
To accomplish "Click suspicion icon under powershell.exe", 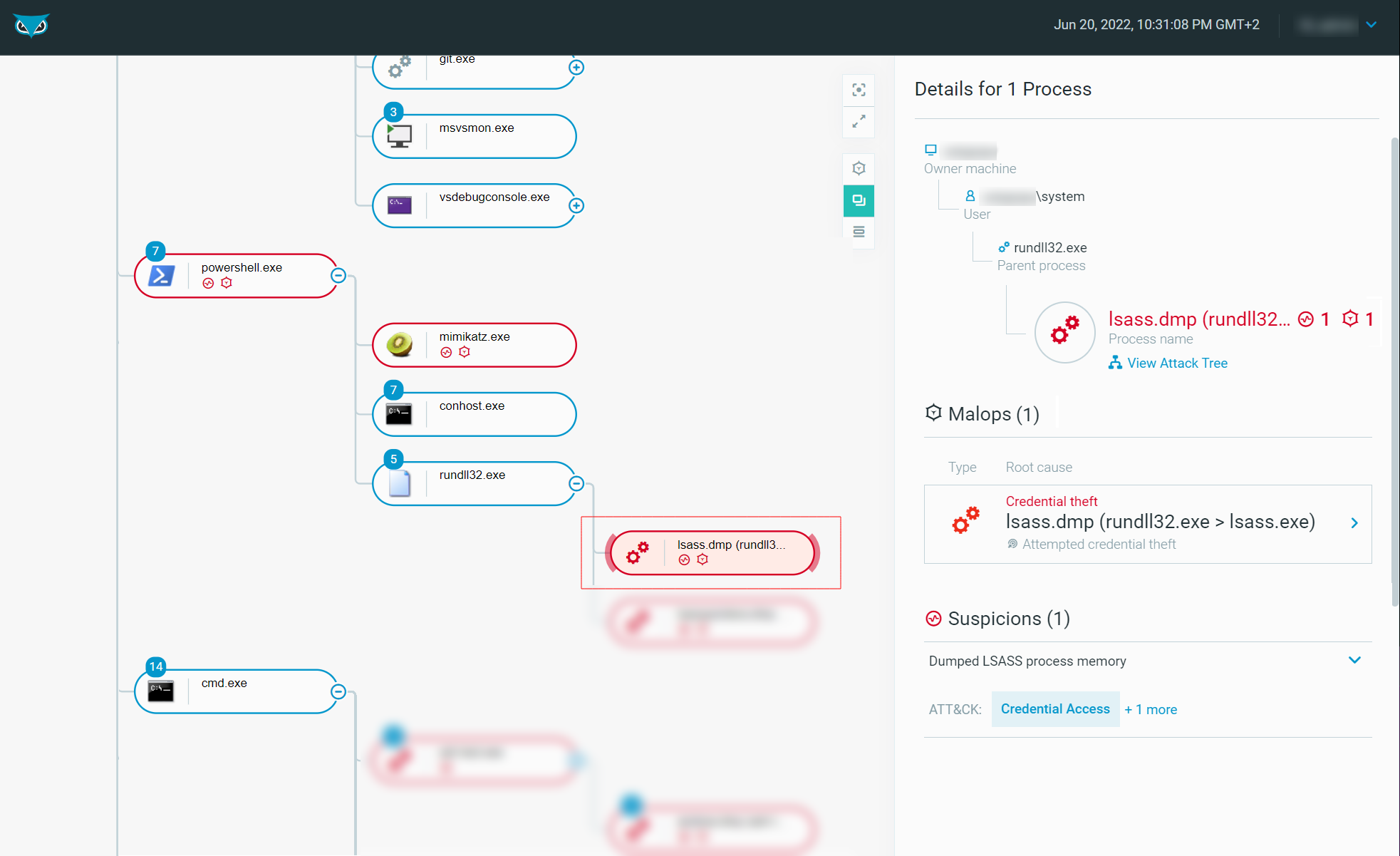I will click(208, 283).
